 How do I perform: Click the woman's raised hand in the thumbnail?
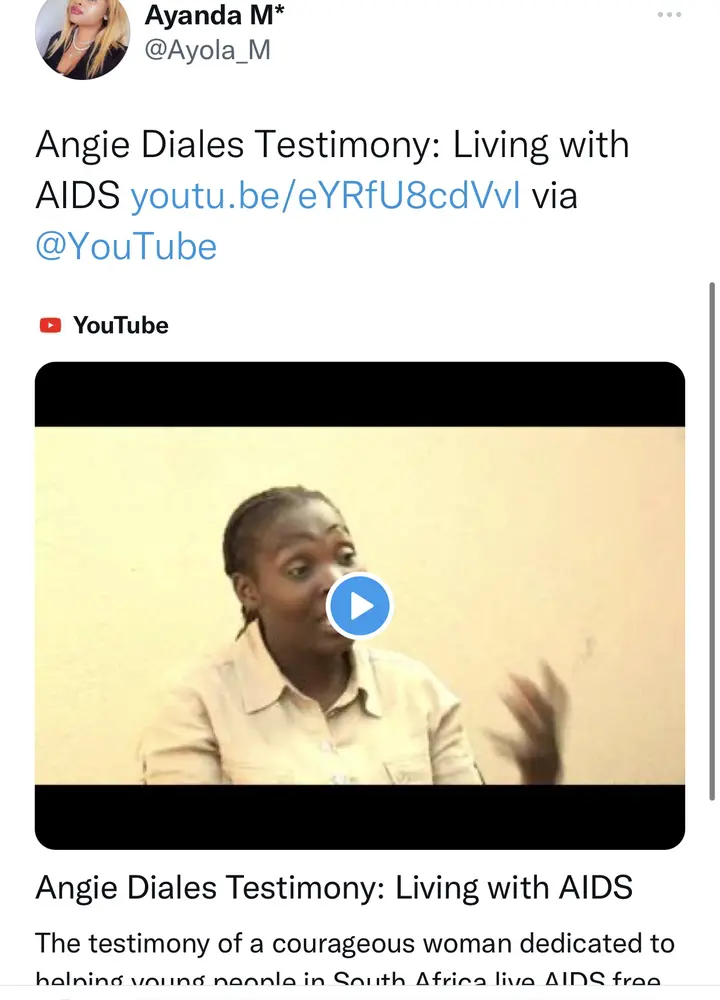[534, 716]
